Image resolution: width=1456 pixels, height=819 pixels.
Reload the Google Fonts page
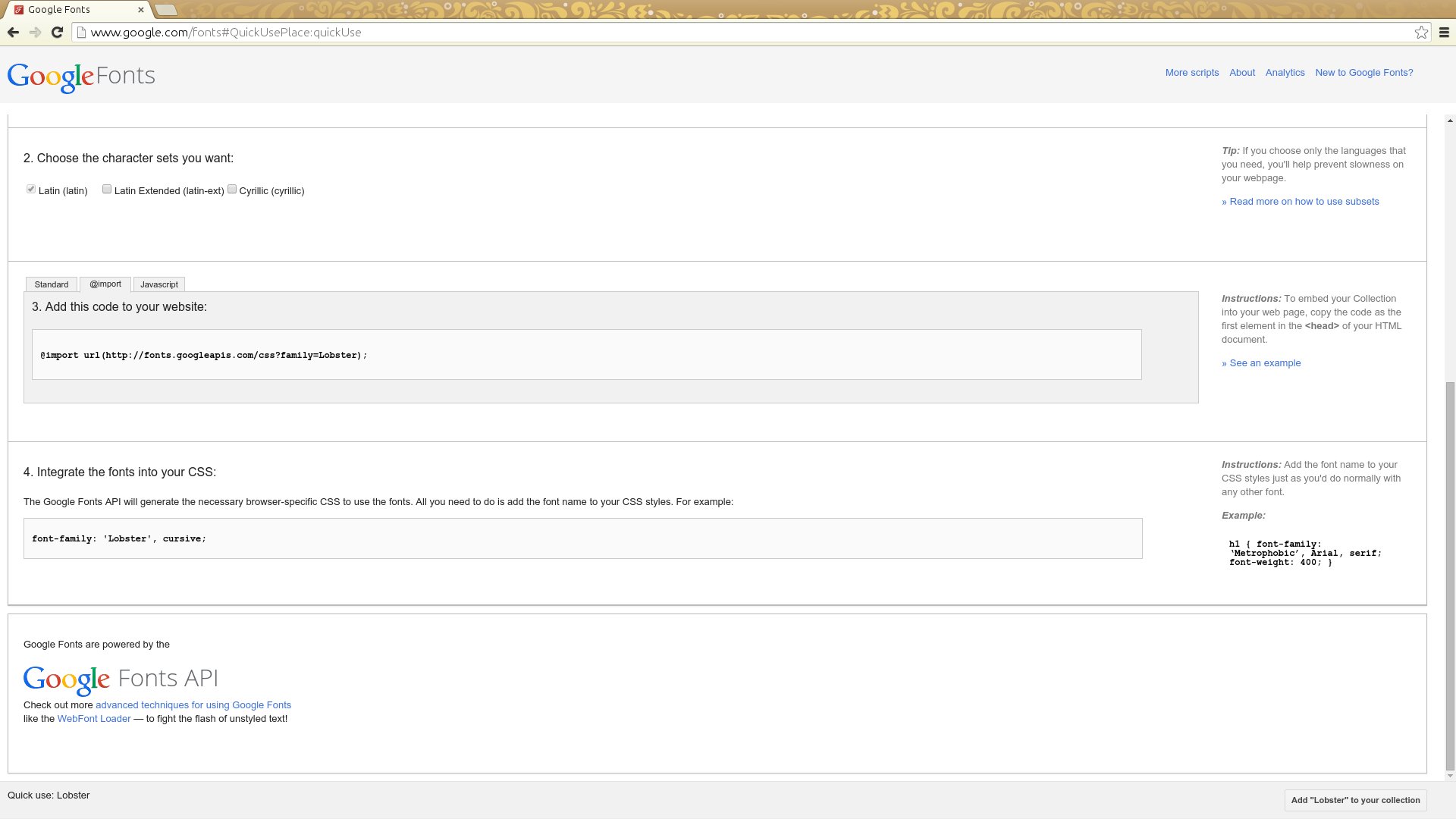click(x=57, y=32)
